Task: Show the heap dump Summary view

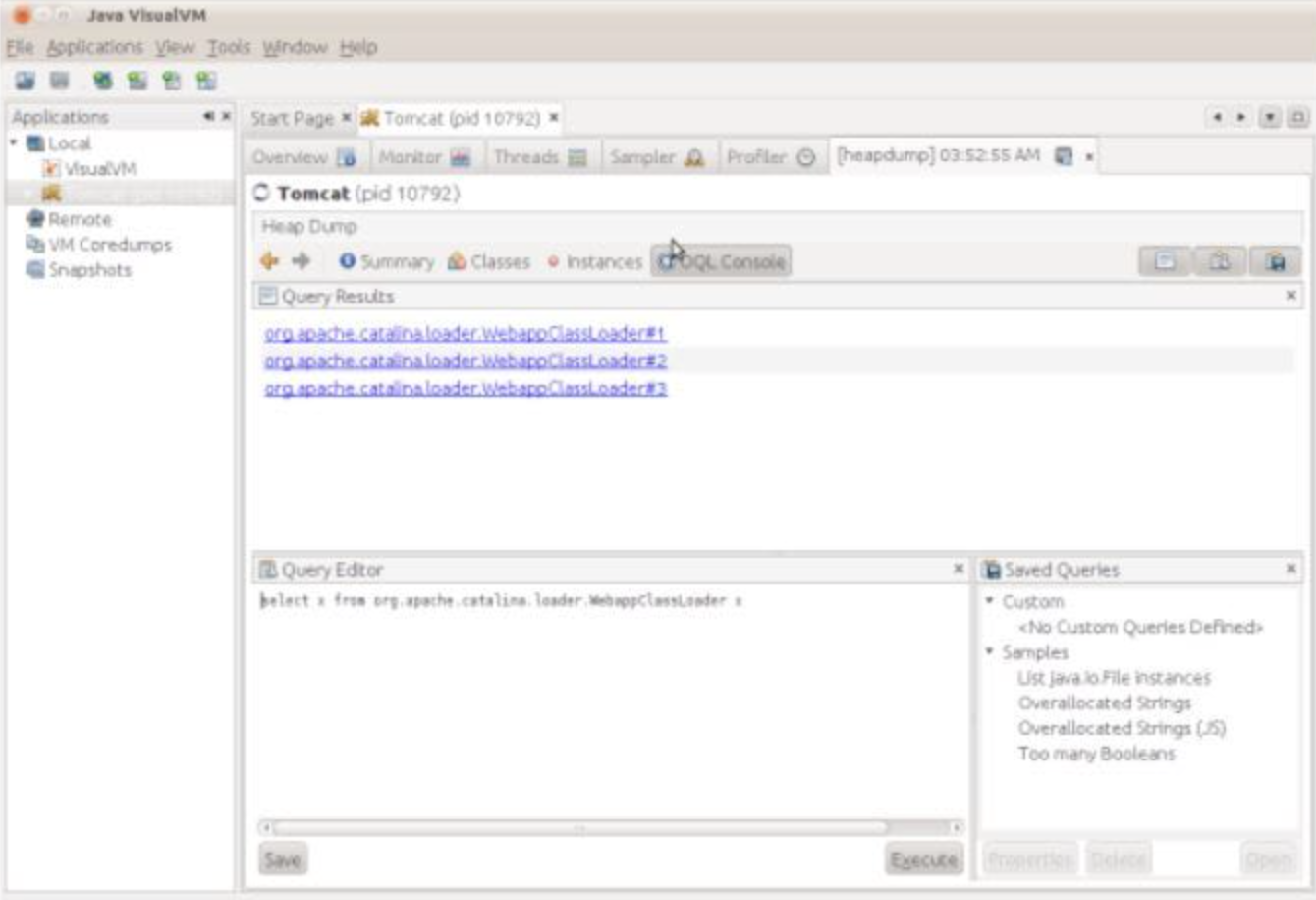Action: point(386,261)
